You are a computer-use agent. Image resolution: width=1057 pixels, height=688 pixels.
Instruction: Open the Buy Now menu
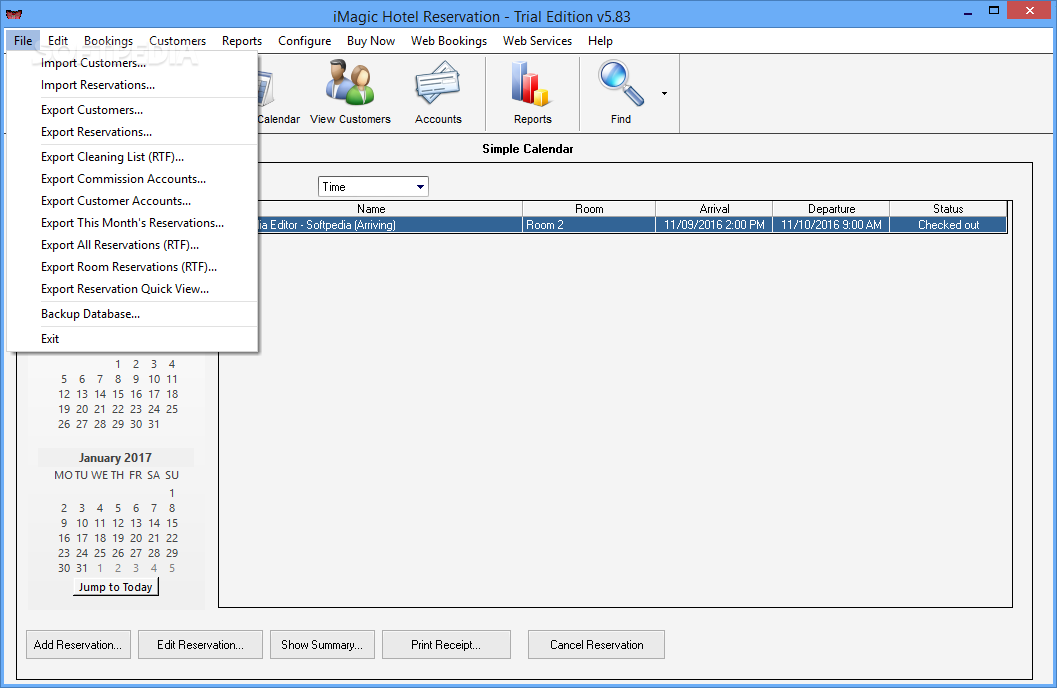[371, 40]
